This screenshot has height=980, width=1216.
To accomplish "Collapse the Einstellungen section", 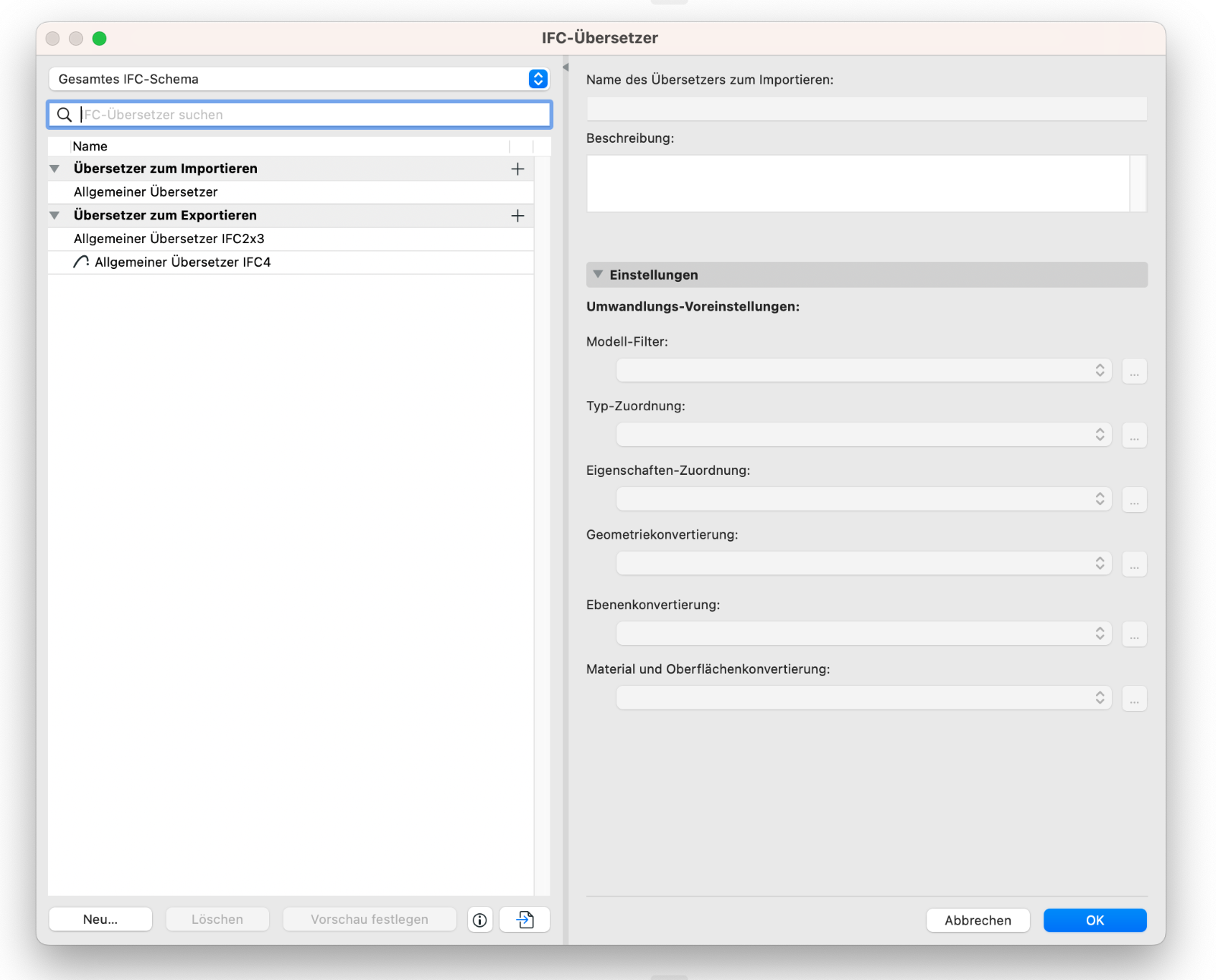I will tap(598, 274).
